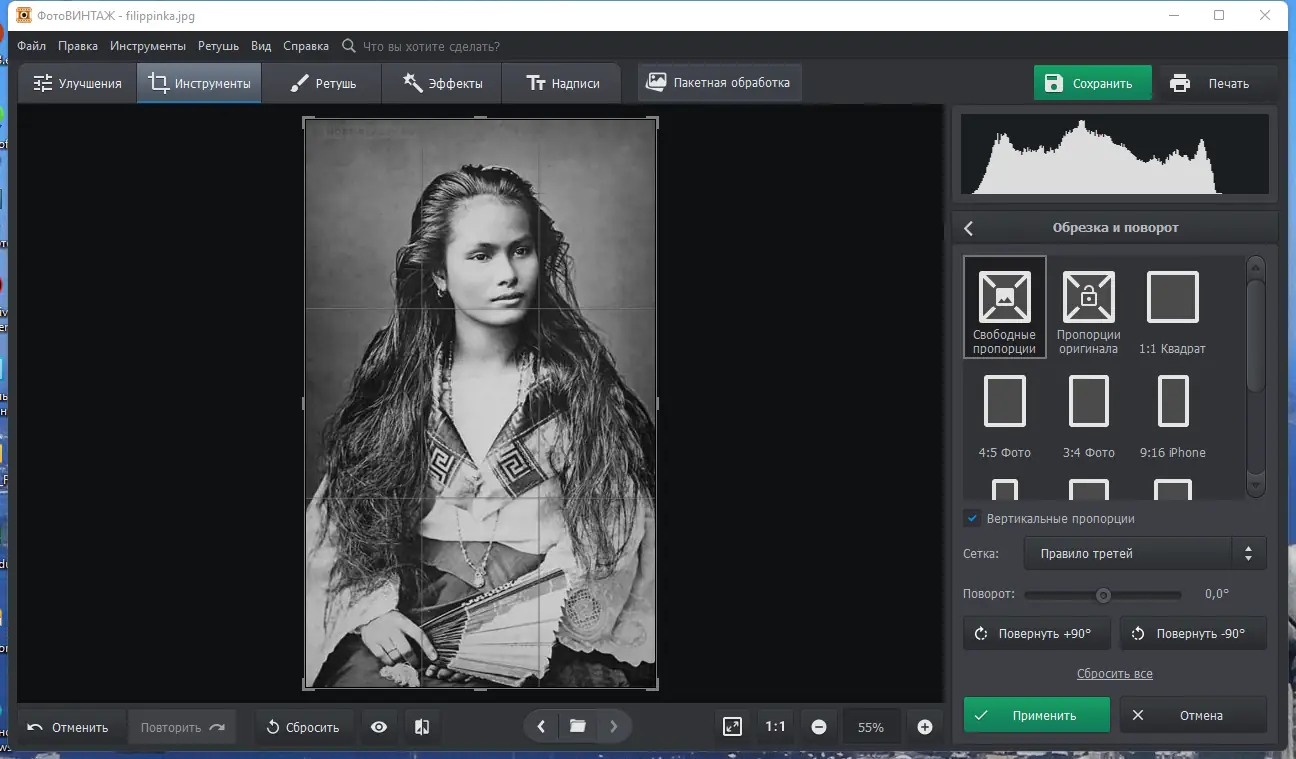Open the 55% zoom level box
Screen dimensions: 1296x759
click(871, 727)
